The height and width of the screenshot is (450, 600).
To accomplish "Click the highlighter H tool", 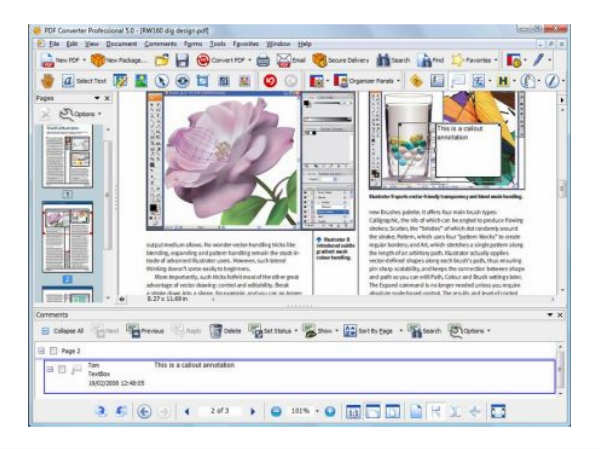I will click(x=503, y=81).
